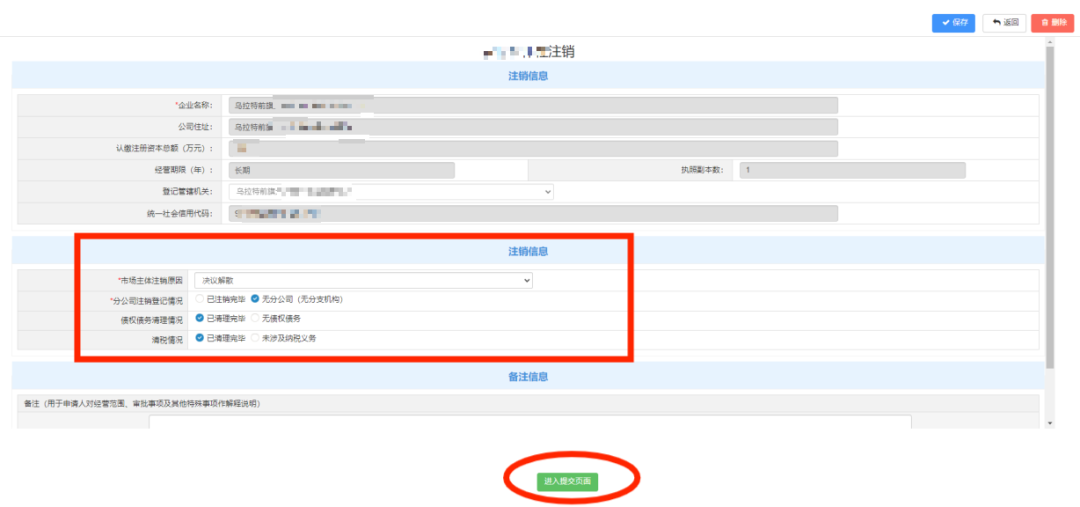Image resolution: width=1080 pixels, height=507 pixels.
Task: Select 未涉及纳税义务 radio option
Action: point(255,338)
